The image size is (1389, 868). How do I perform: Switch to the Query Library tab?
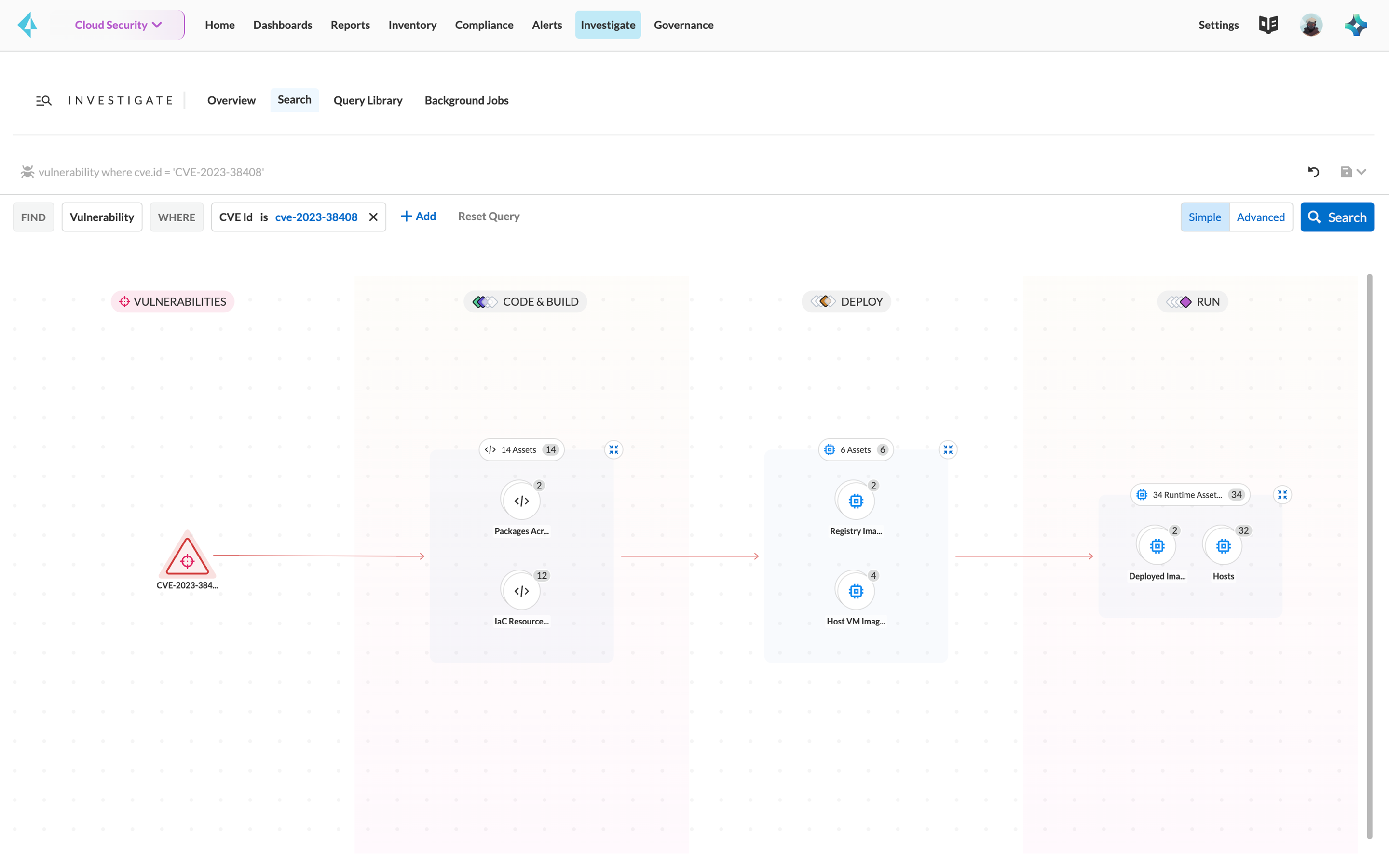pos(368,100)
